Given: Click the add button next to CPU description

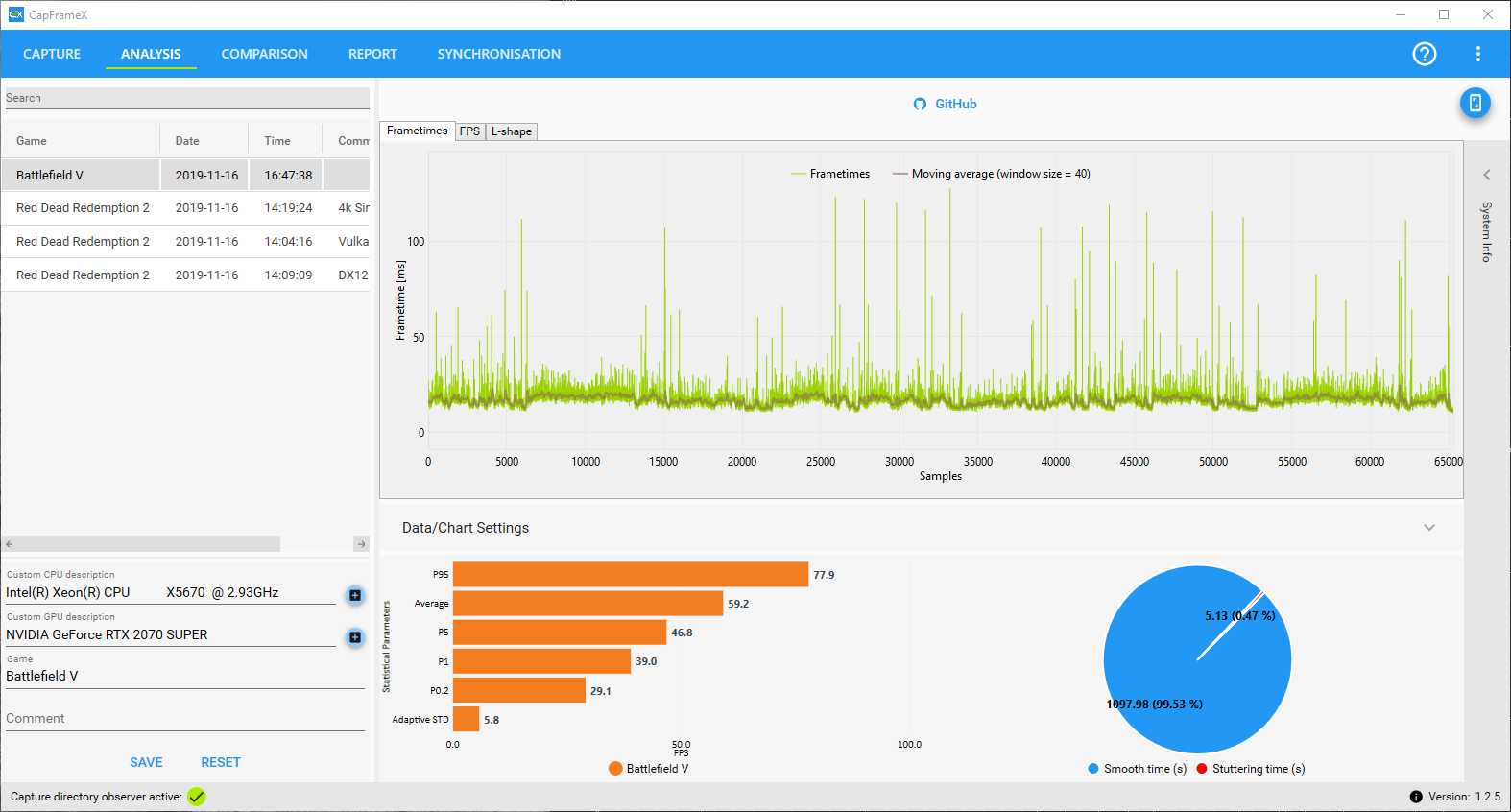Looking at the screenshot, I should (355, 595).
